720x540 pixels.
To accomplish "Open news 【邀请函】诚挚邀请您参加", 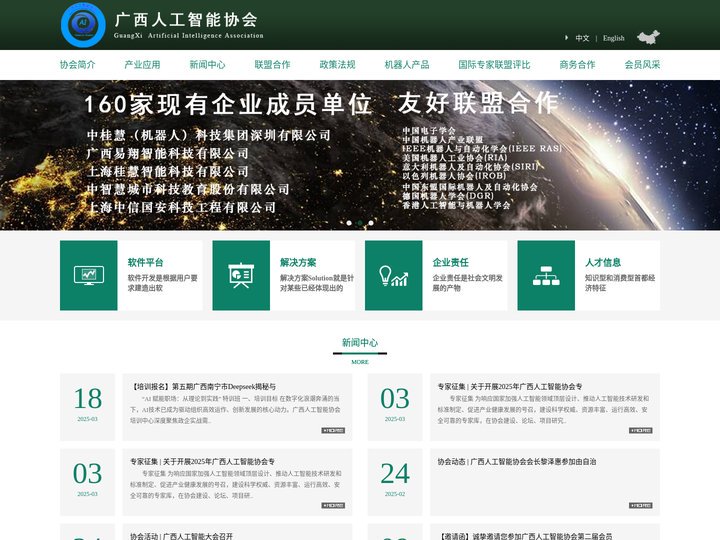I will pyautogui.click(x=524, y=536).
